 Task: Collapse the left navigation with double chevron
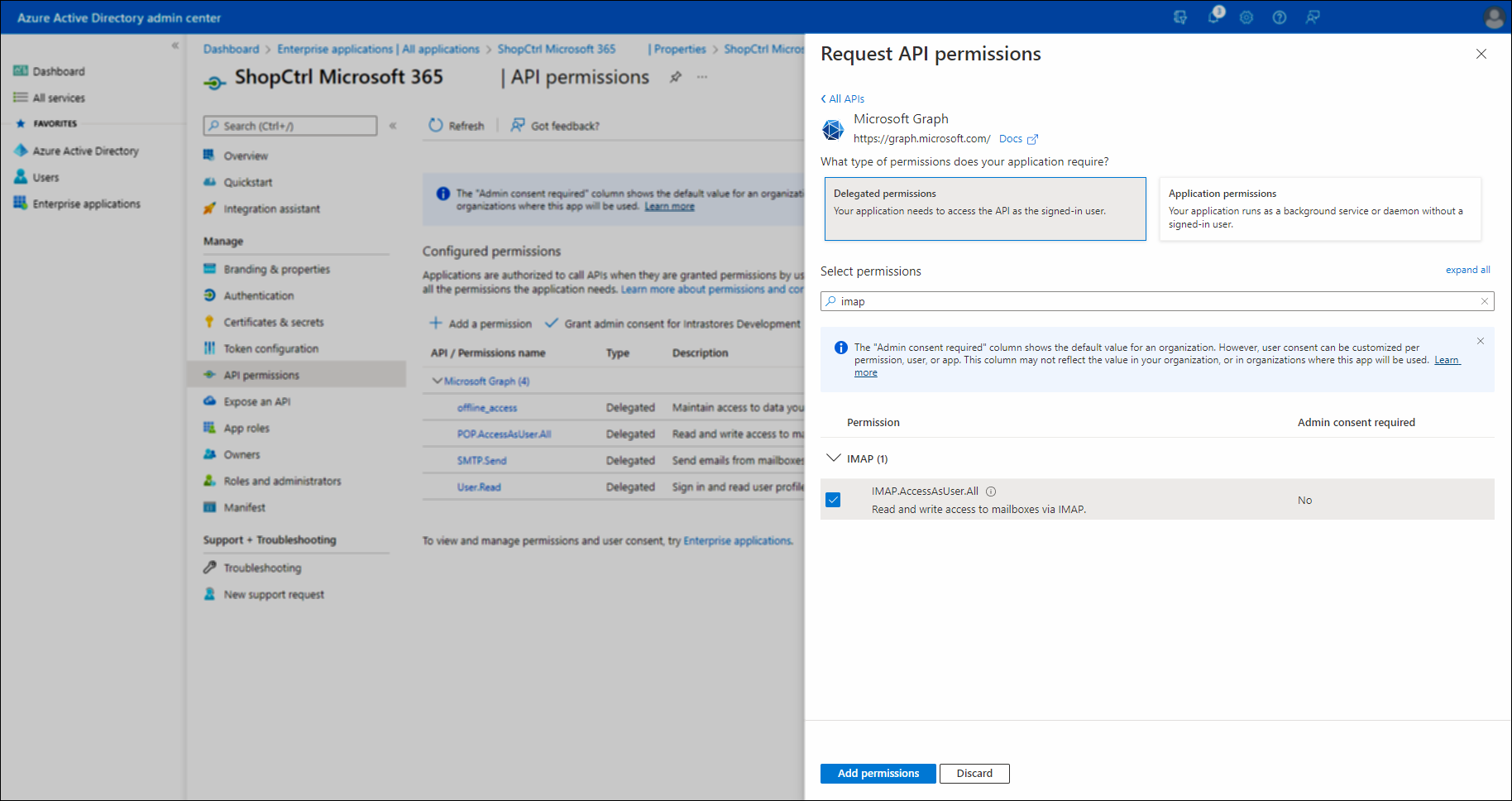pyautogui.click(x=175, y=46)
